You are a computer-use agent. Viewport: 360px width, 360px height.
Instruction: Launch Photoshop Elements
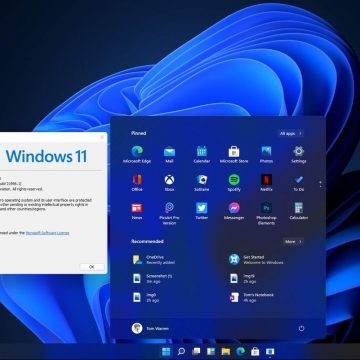[266, 214]
